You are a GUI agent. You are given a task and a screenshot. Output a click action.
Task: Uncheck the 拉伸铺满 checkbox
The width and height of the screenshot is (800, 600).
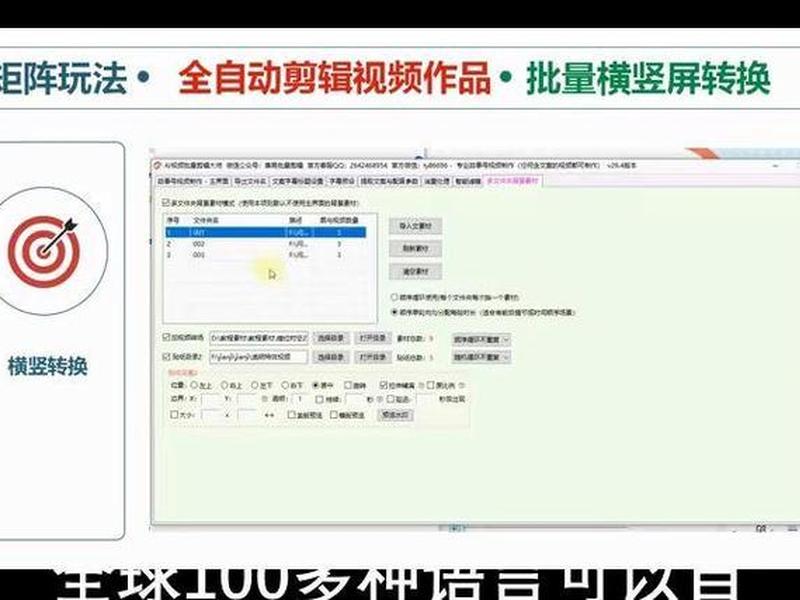[384, 385]
